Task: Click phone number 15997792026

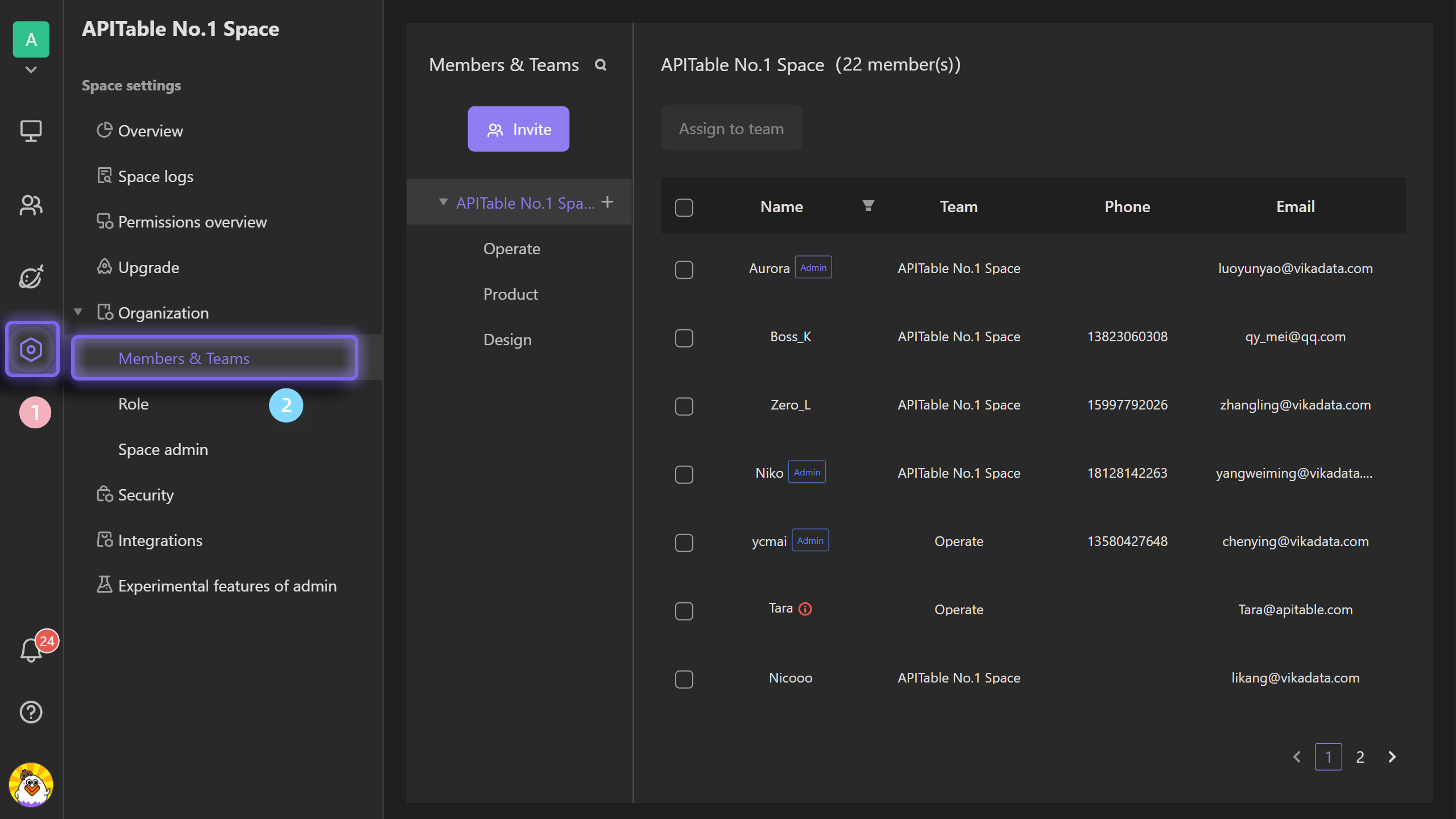Action: pyautogui.click(x=1127, y=404)
